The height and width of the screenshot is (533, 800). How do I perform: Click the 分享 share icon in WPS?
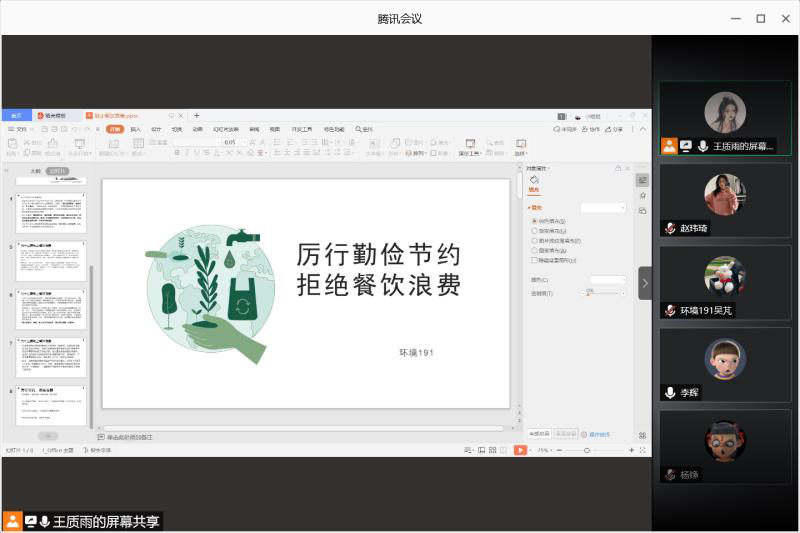click(x=614, y=129)
